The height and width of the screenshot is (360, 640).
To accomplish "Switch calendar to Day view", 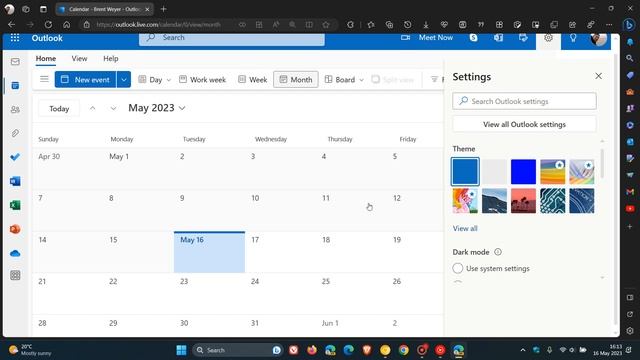I will click(150, 80).
